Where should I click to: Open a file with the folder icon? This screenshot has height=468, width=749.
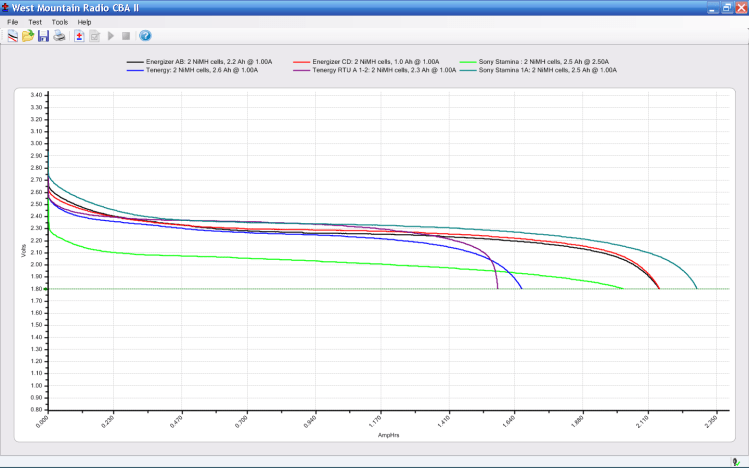(x=28, y=36)
